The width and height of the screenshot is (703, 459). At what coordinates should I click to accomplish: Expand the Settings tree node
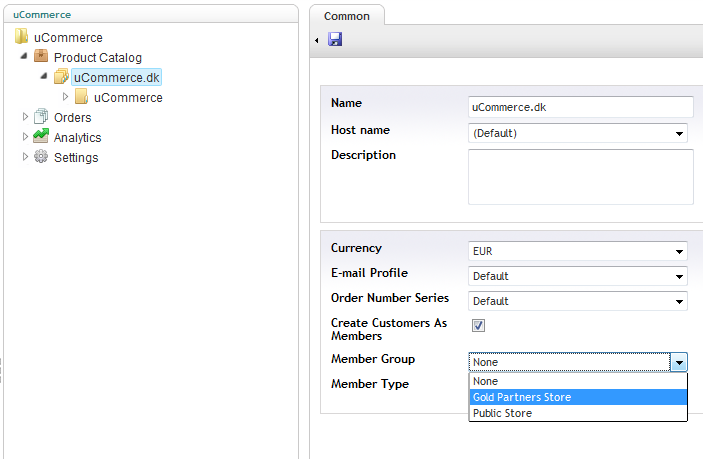pos(26,156)
